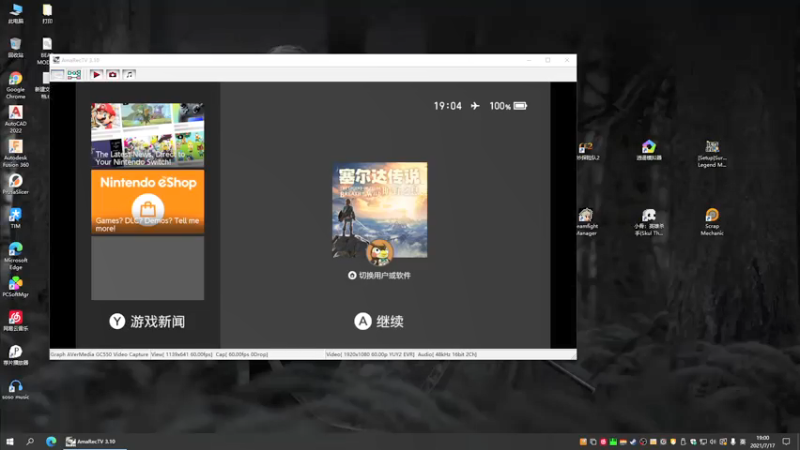Click the 100% battery indicator

pyautogui.click(x=508, y=106)
